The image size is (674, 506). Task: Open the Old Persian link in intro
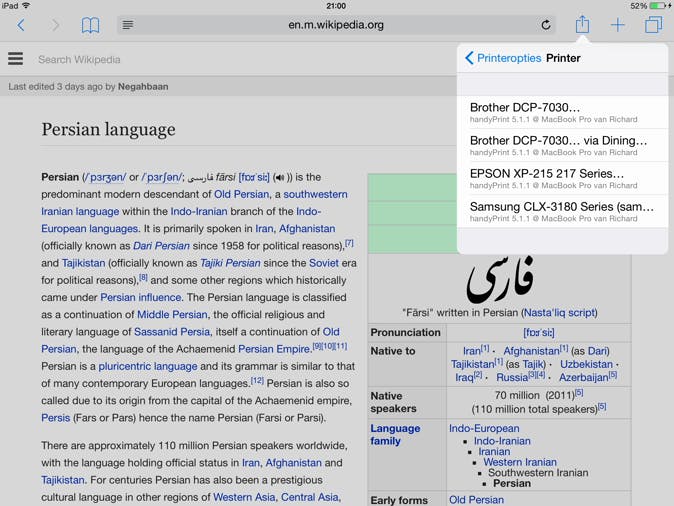[242, 194]
